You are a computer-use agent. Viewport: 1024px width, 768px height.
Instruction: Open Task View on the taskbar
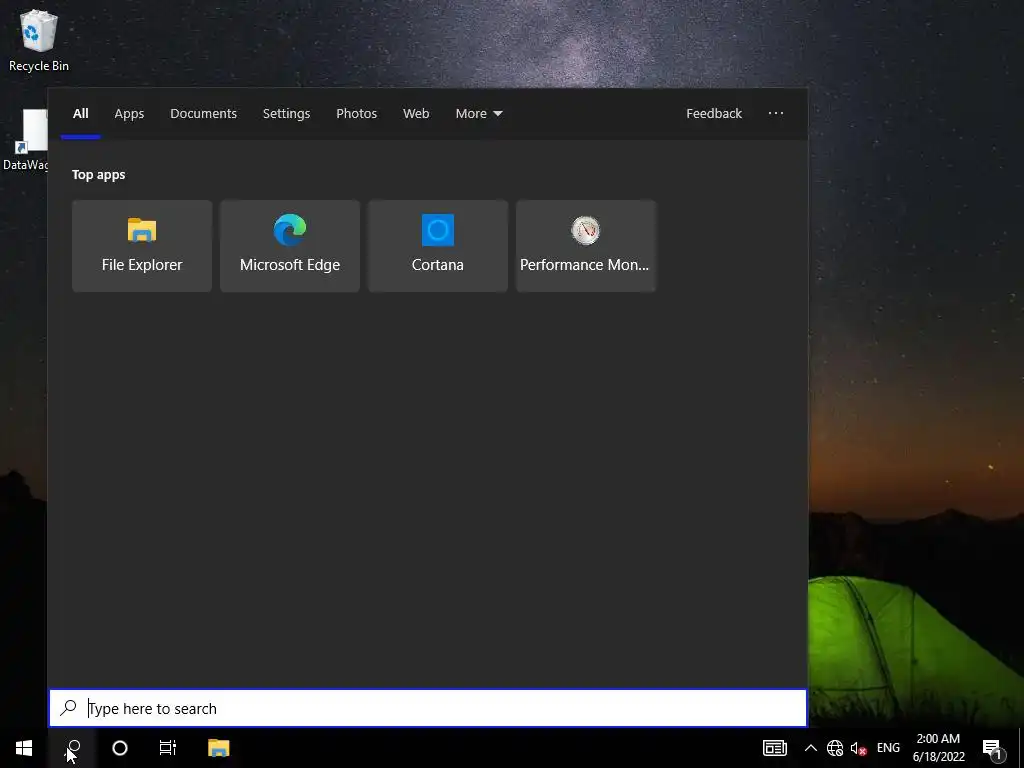168,748
